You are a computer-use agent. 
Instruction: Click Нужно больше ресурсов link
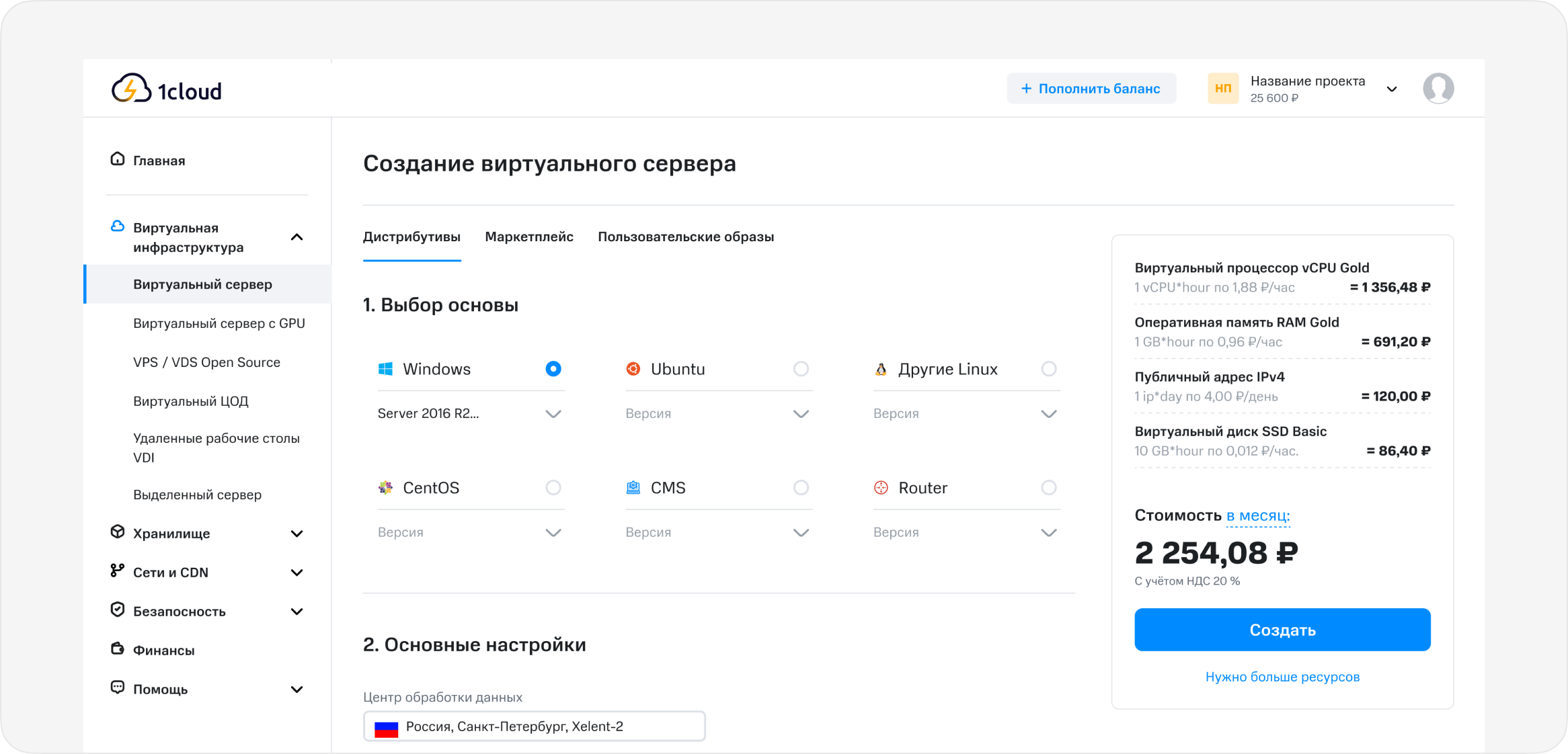[1282, 677]
